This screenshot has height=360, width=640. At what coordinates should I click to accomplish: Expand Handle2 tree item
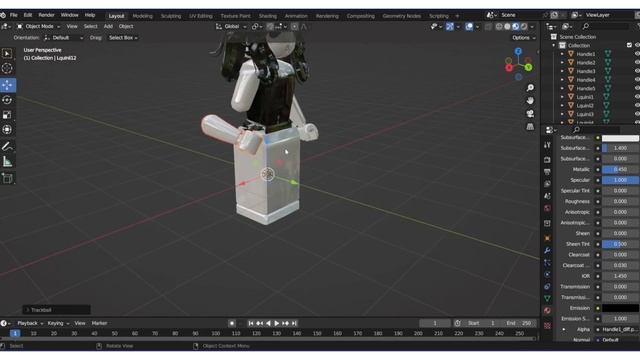point(562,62)
